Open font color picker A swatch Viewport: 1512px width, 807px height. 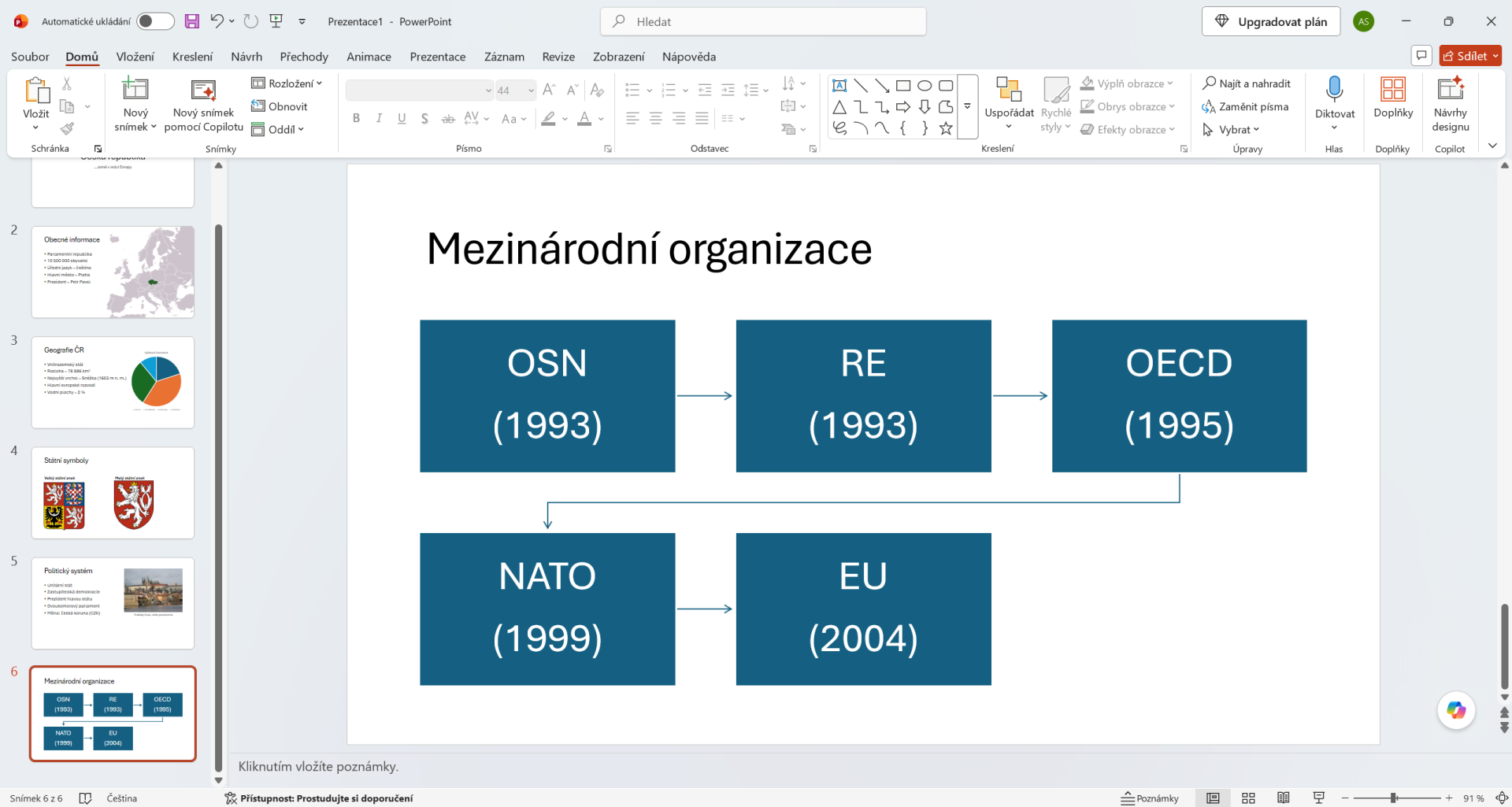(584, 118)
